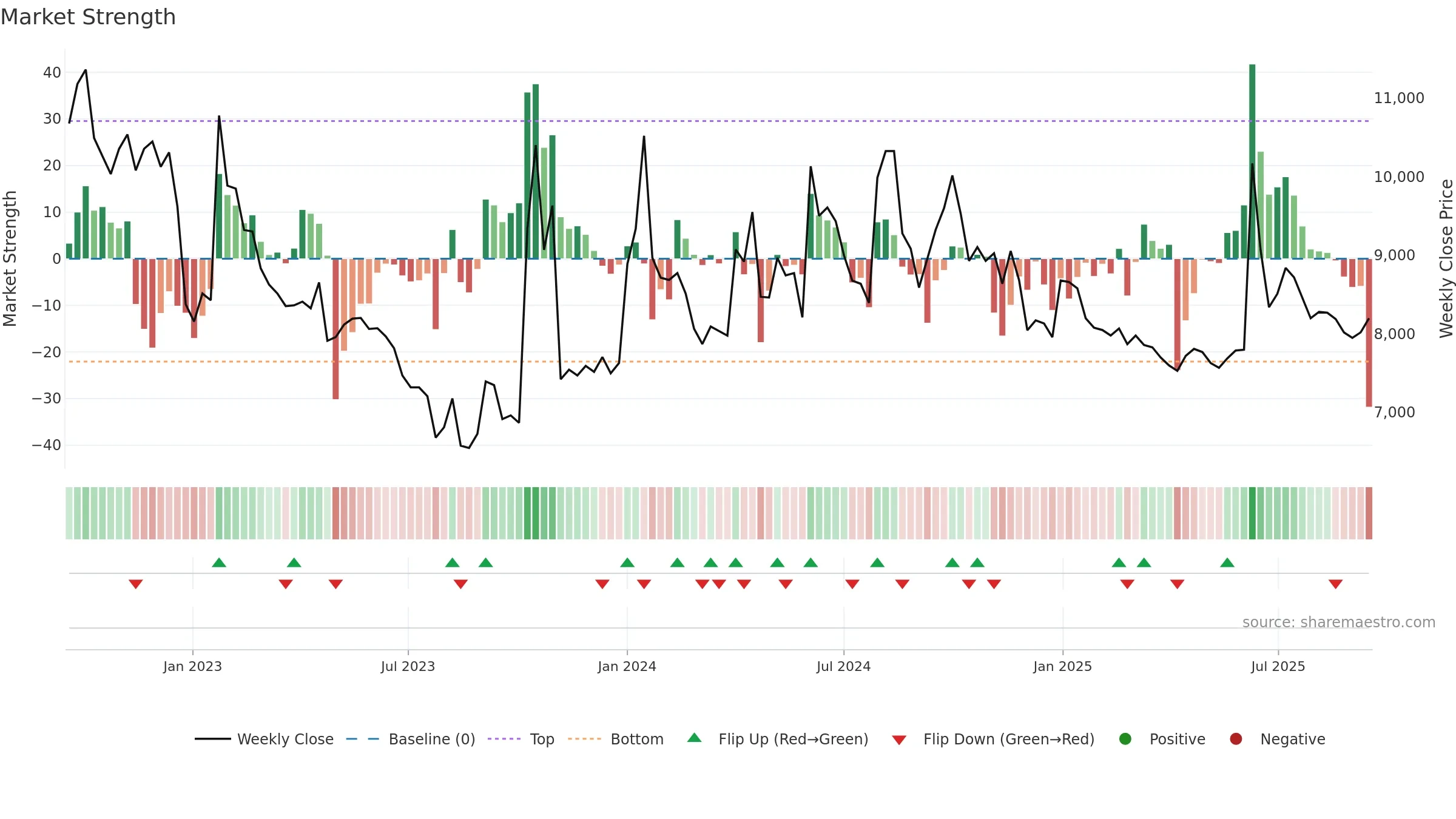Click the 11,000 price axis label
Screen dimensions: 1456x819
pyautogui.click(x=1399, y=98)
